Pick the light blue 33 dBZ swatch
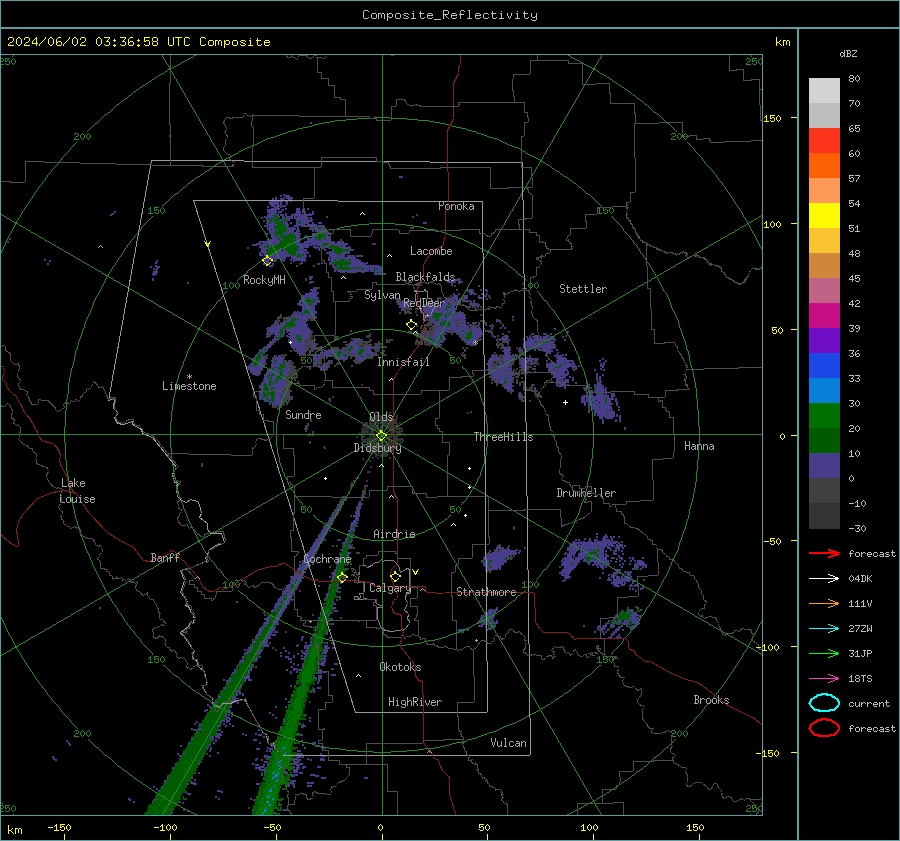Viewport: 900px width, 841px height. coord(824,391)
